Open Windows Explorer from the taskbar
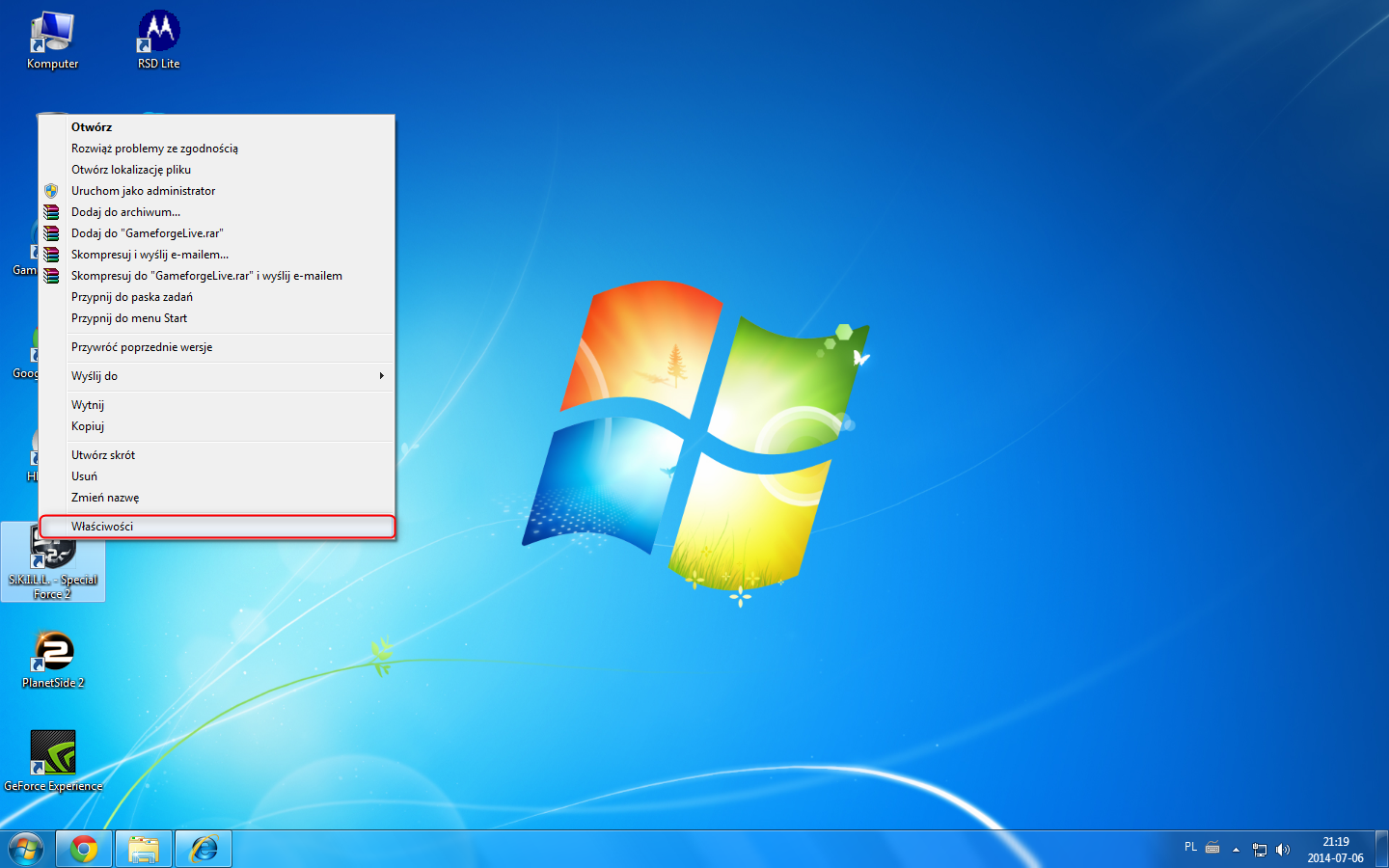The height and width of the screenshot is (868, 1389). coord(144,849)
